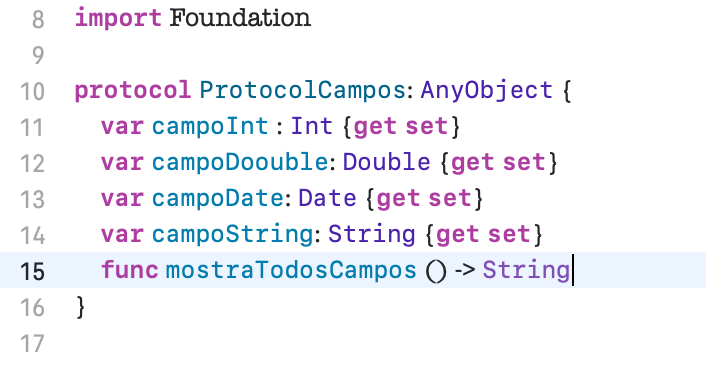Click the AnyObject type
The image size is (706, 370).
point(486,91)
